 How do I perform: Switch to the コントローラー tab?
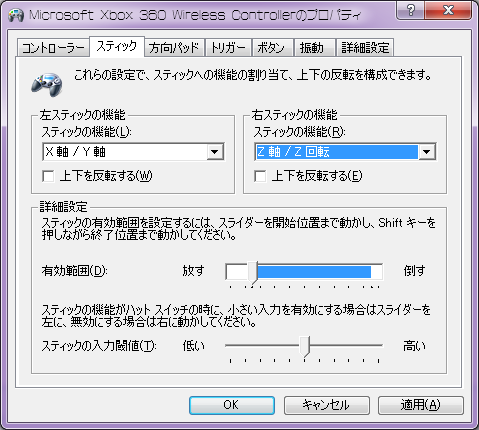click(53, 48)
